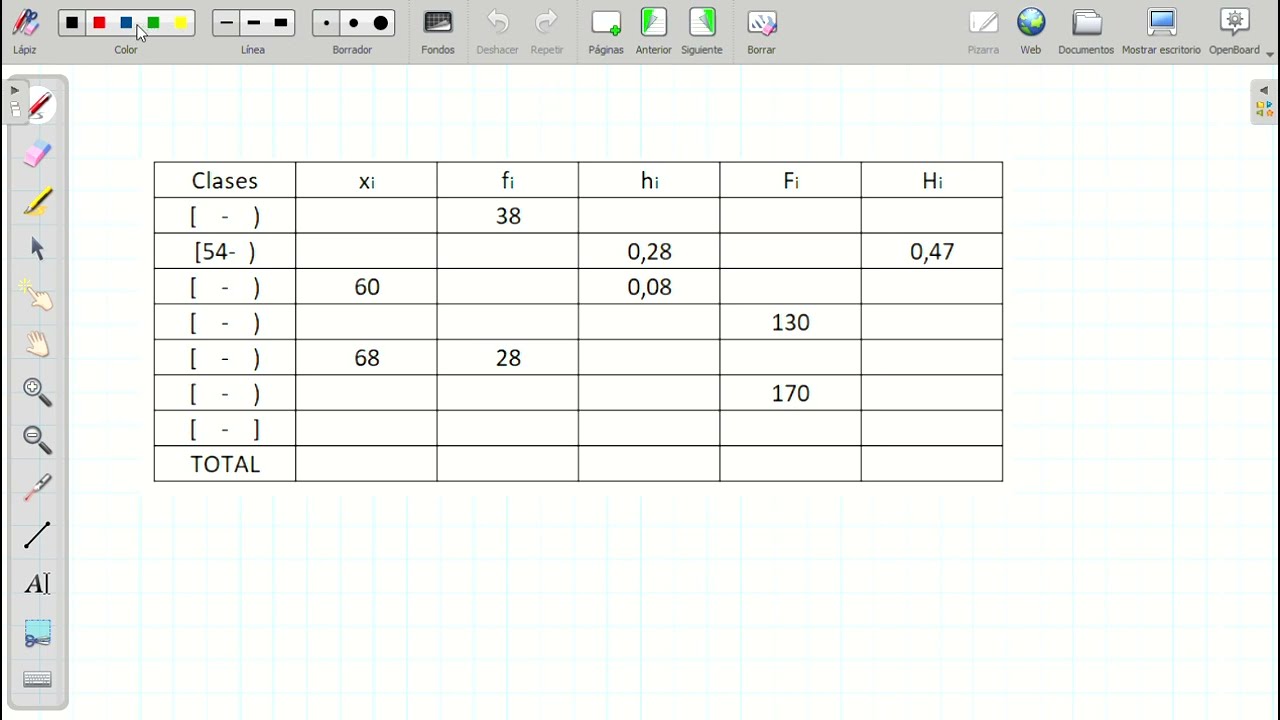1280x720 pixels.
Task: Click the cell with value 28
Action: pos(508,358)
